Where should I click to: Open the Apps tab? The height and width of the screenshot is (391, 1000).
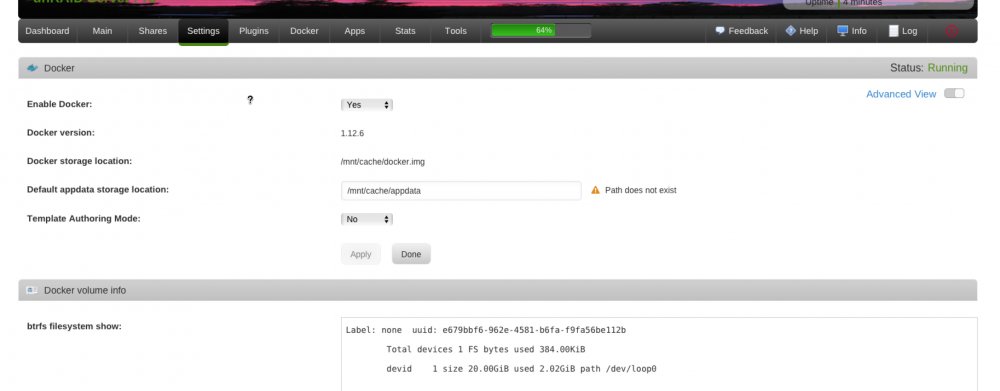[x=355, y=31]
